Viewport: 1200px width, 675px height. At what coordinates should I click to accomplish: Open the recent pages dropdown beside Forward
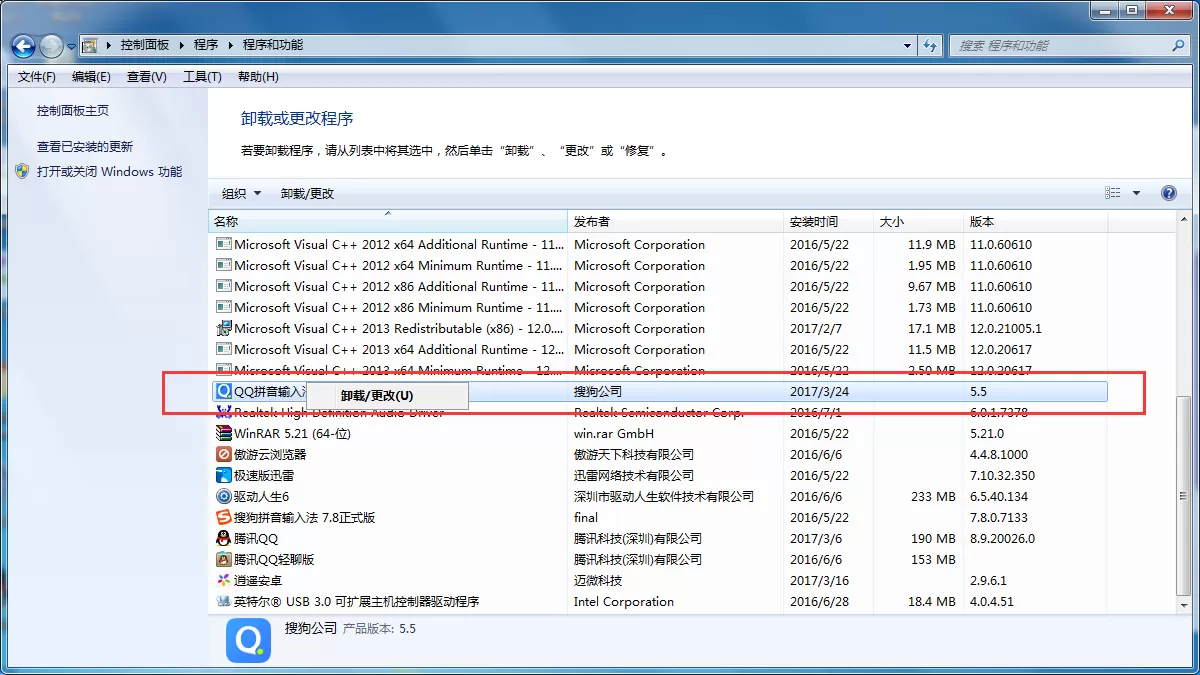tap(71, 46)
